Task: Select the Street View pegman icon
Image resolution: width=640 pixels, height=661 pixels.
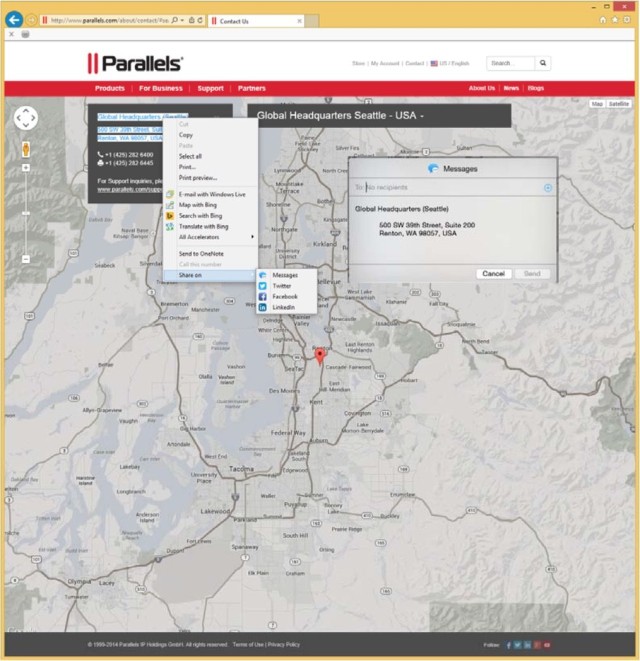Action: (x=26, y=149)
